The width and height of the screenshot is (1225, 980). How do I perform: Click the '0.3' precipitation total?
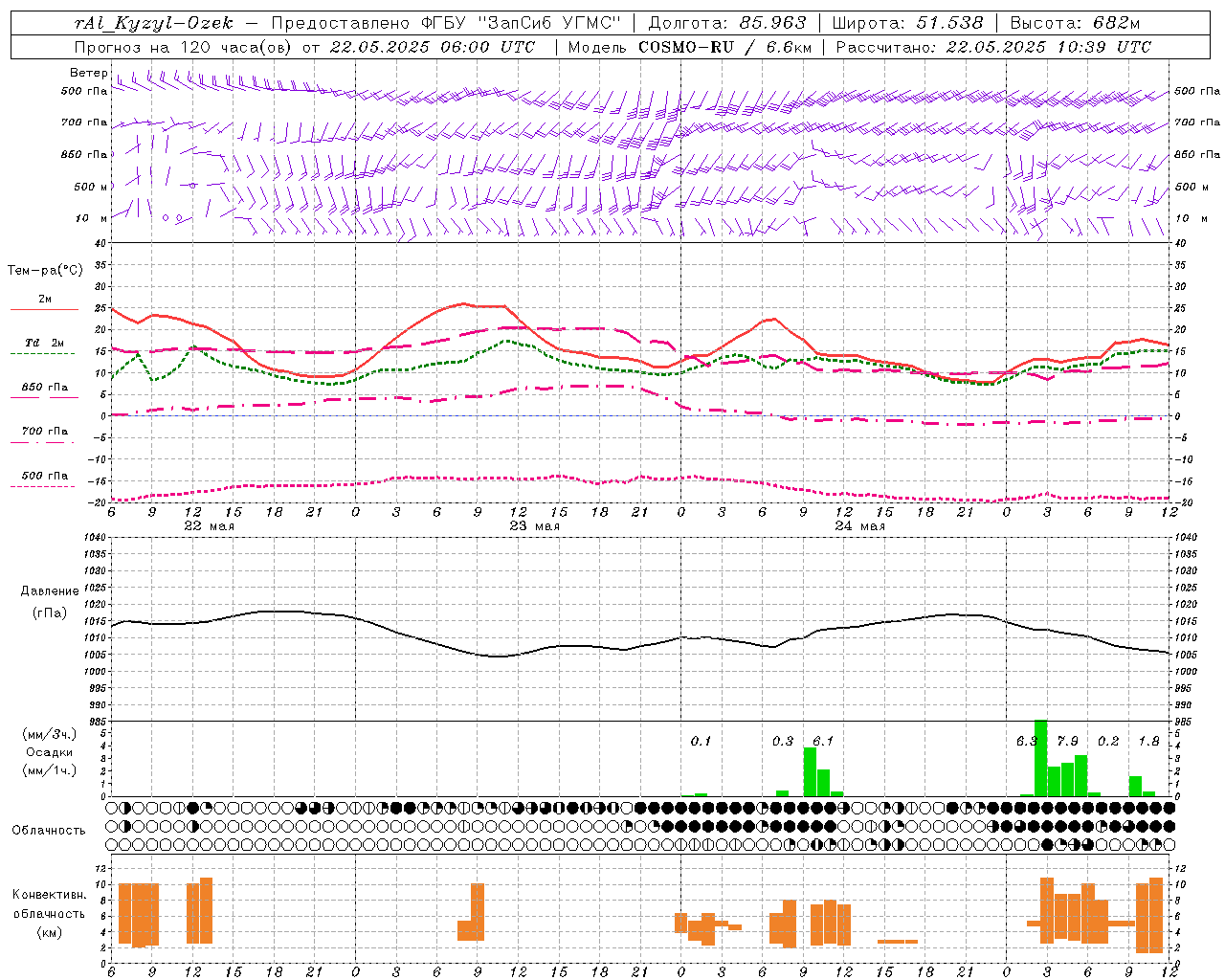[x=783, y=741]
